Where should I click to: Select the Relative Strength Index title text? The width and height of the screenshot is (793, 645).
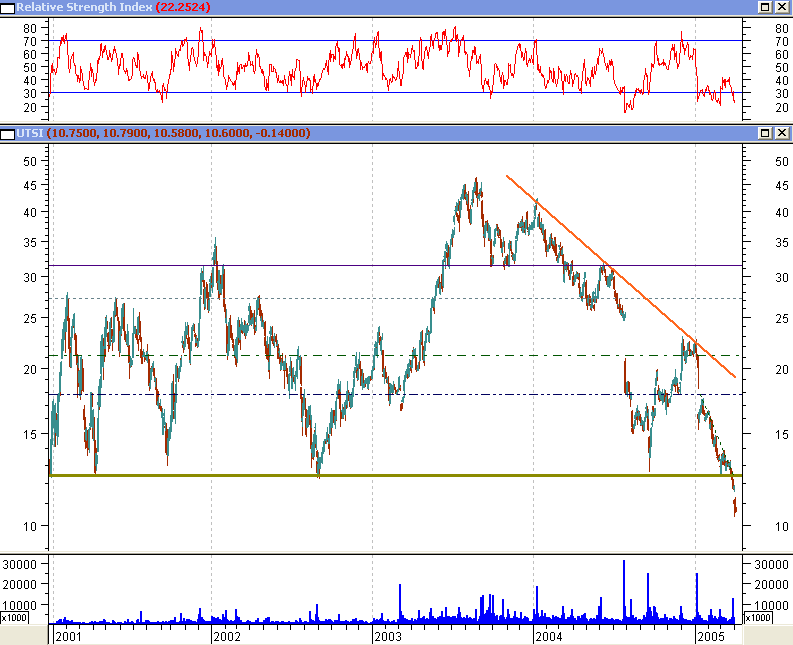[x=84, y=7]
